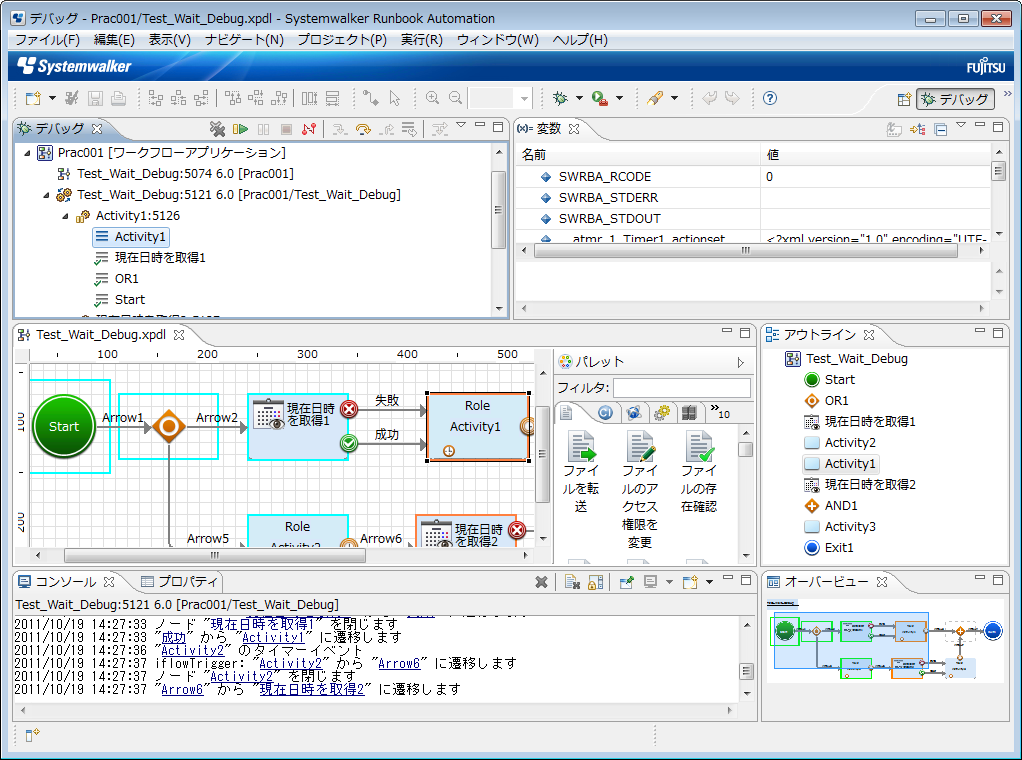This screenshot has height=760, width=1022.
Task: Open the ナビゲート(N) menu
Action: click(x=244, y=40)
